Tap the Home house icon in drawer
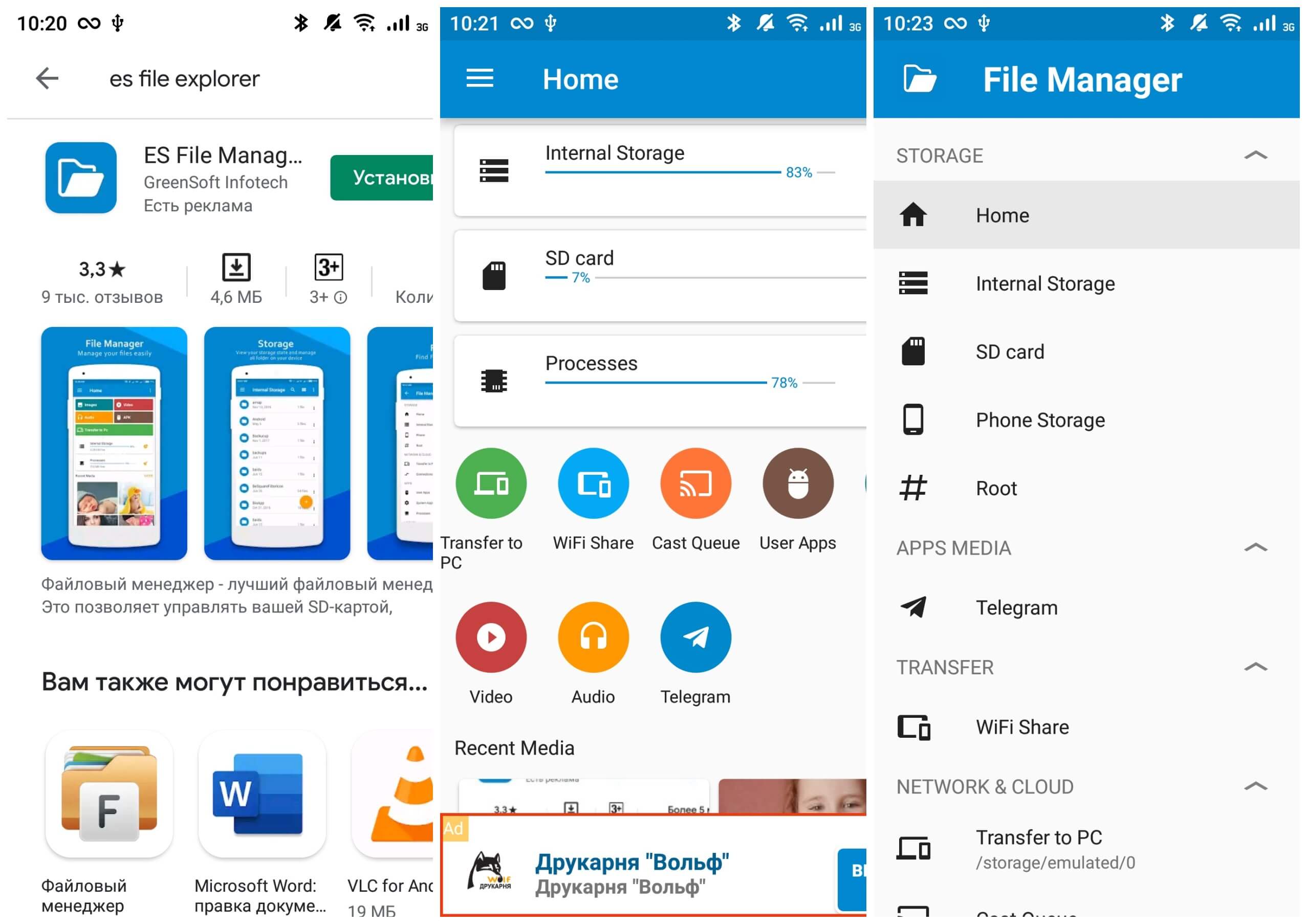Screen dimensions: 1307x924 coord(913,215)
